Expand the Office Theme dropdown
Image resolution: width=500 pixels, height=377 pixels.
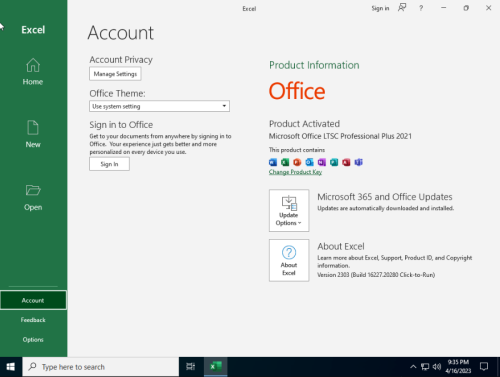tap(159, 106)
